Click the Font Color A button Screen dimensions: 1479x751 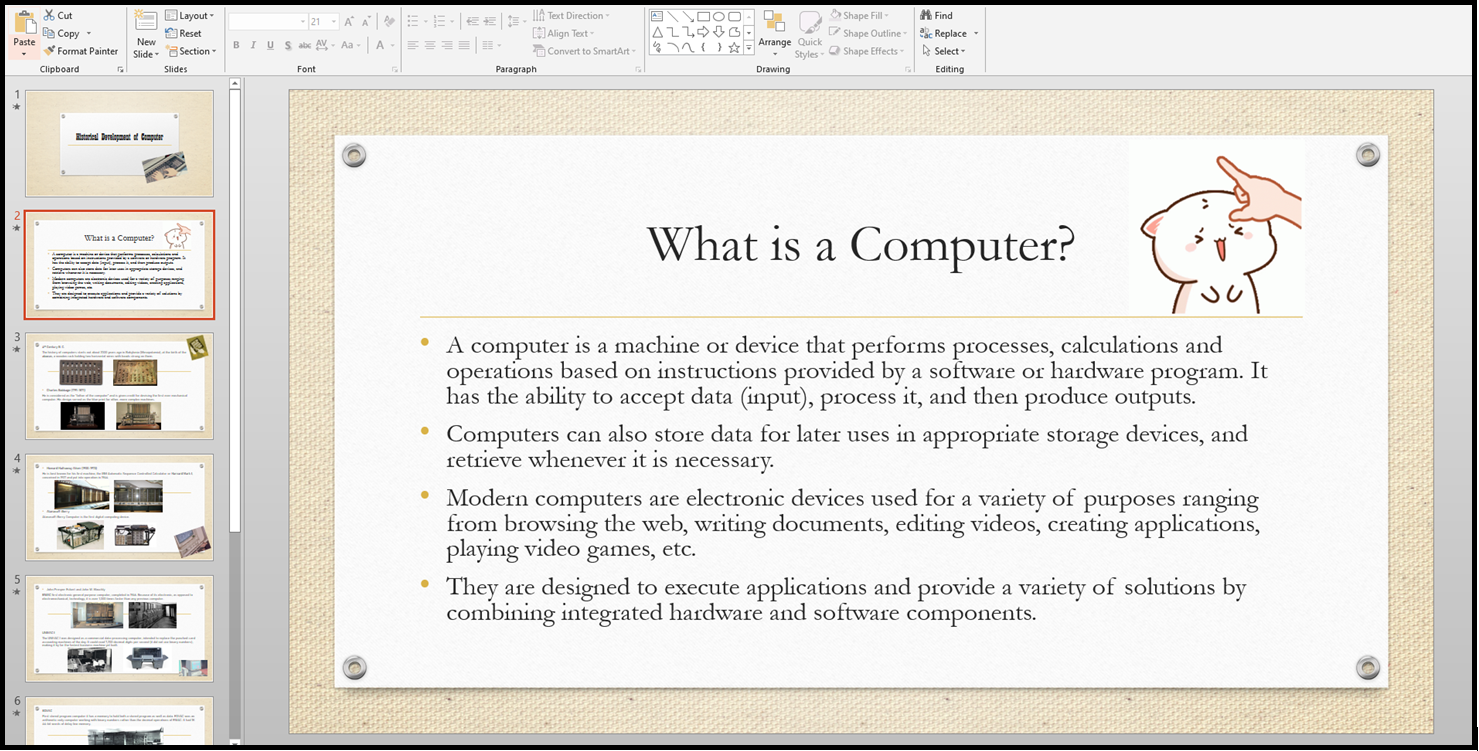pos(381,45)
